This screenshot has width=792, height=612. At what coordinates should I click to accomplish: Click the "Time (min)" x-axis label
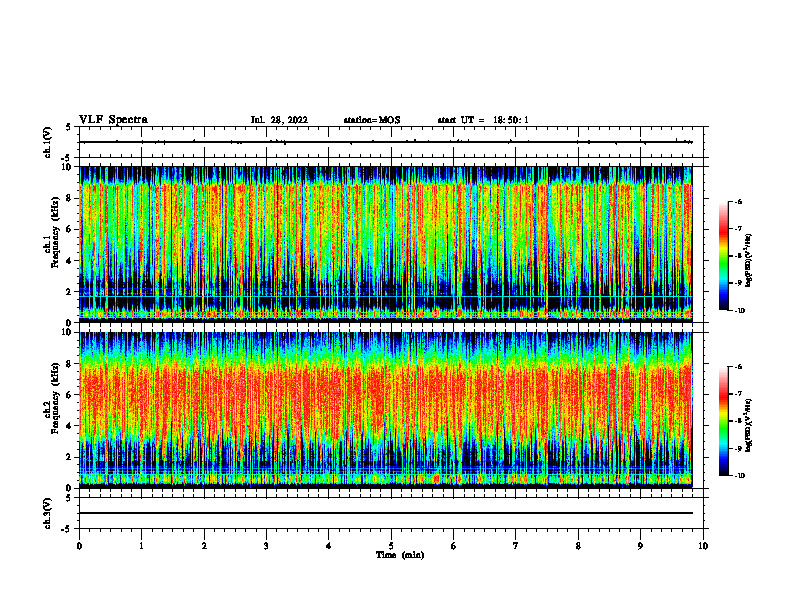(400, 555)
